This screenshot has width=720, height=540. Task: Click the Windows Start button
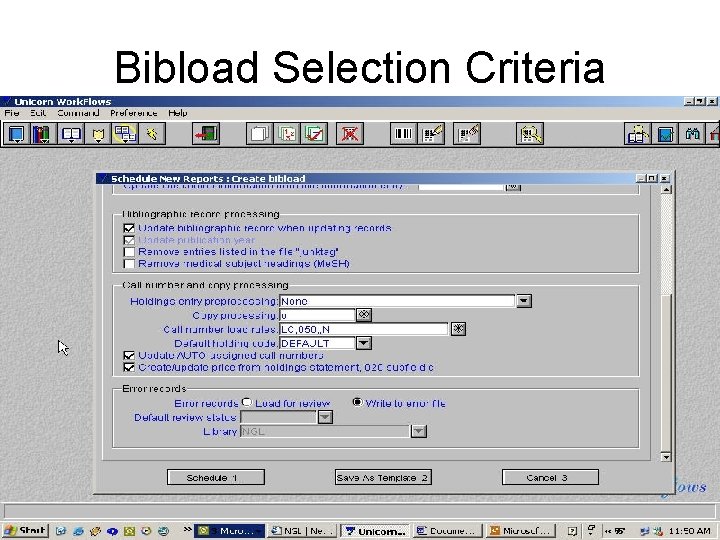26,531
